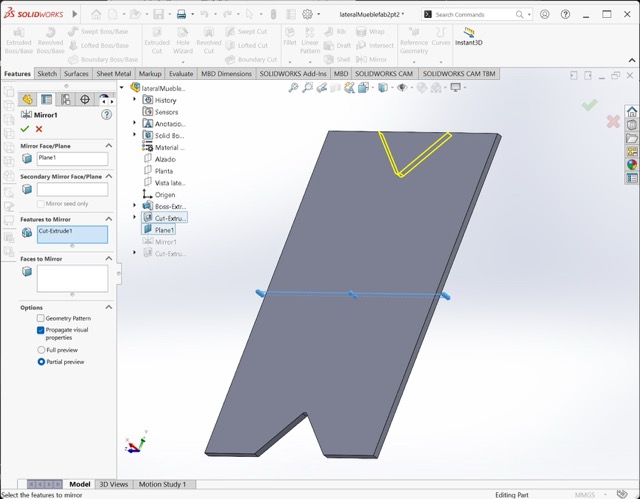The height and width of the screenshot is (499, 640).
Task: Open SOLIDWORKS menu arrow next to logo
Action: (75, 14)
